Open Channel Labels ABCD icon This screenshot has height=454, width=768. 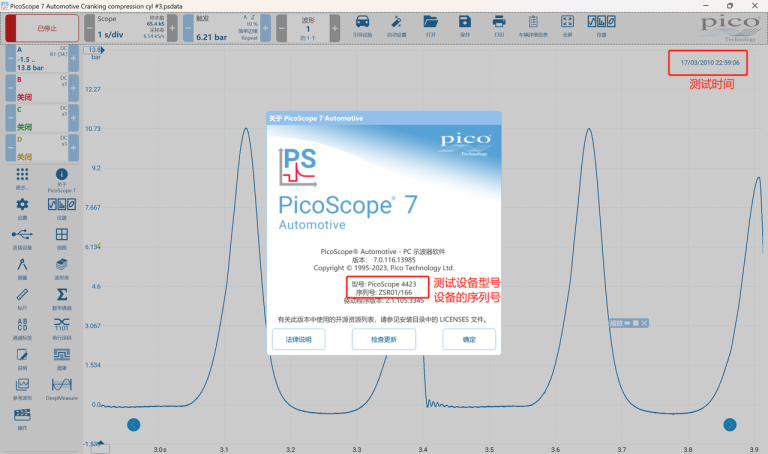(22, 328)
